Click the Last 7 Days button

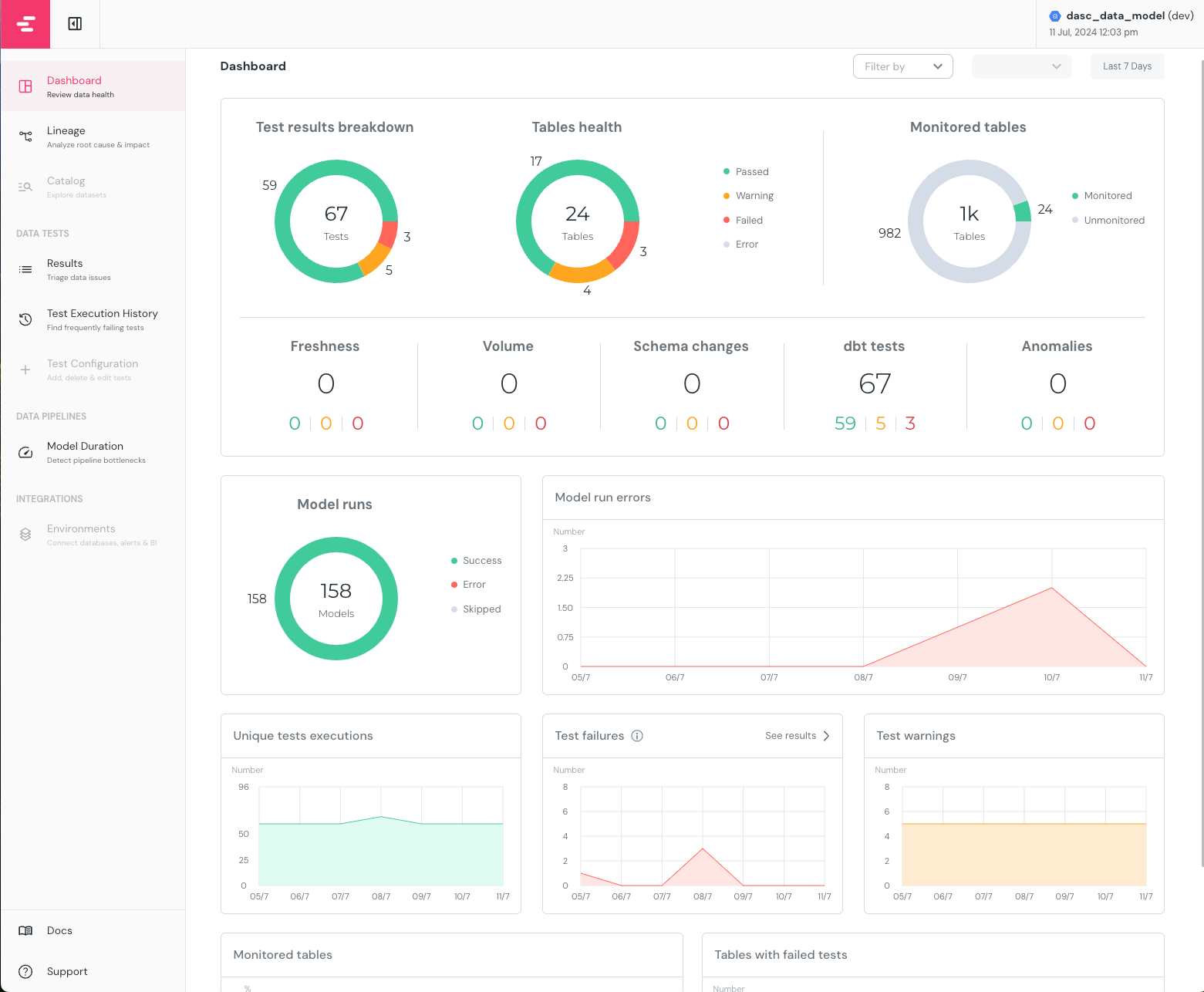pos(1127,66)
